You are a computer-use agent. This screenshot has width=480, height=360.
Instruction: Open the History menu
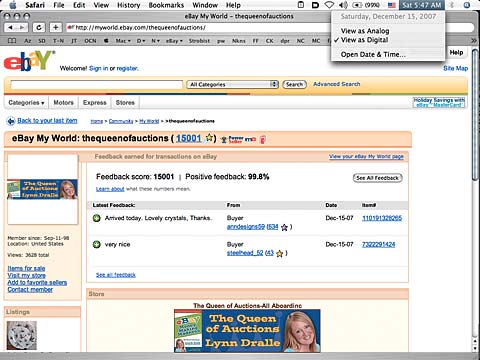(x=128, y=5)
